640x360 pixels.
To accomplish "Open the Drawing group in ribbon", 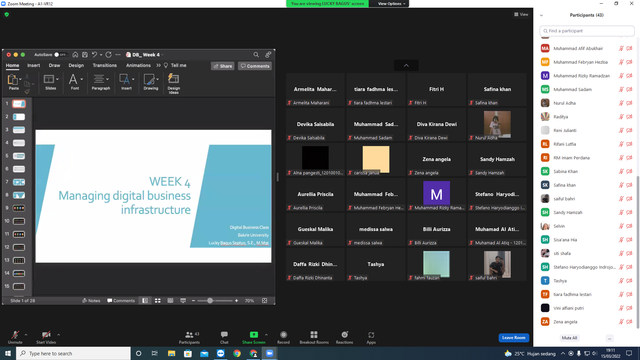I will (151, 82).
